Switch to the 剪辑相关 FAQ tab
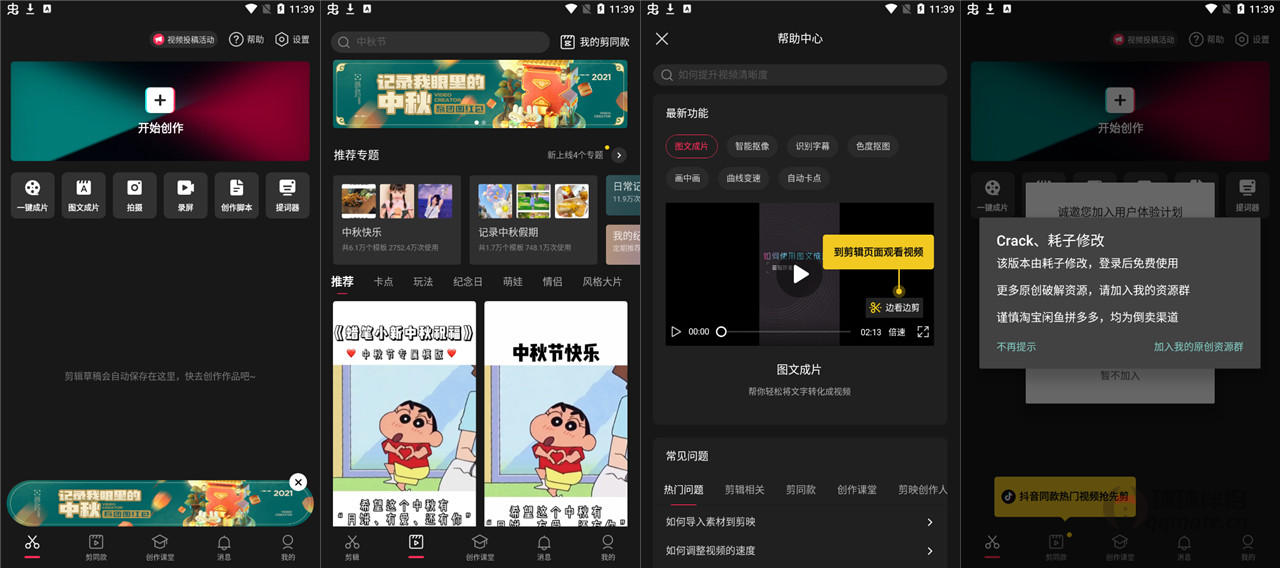 (x=744, y=490)
